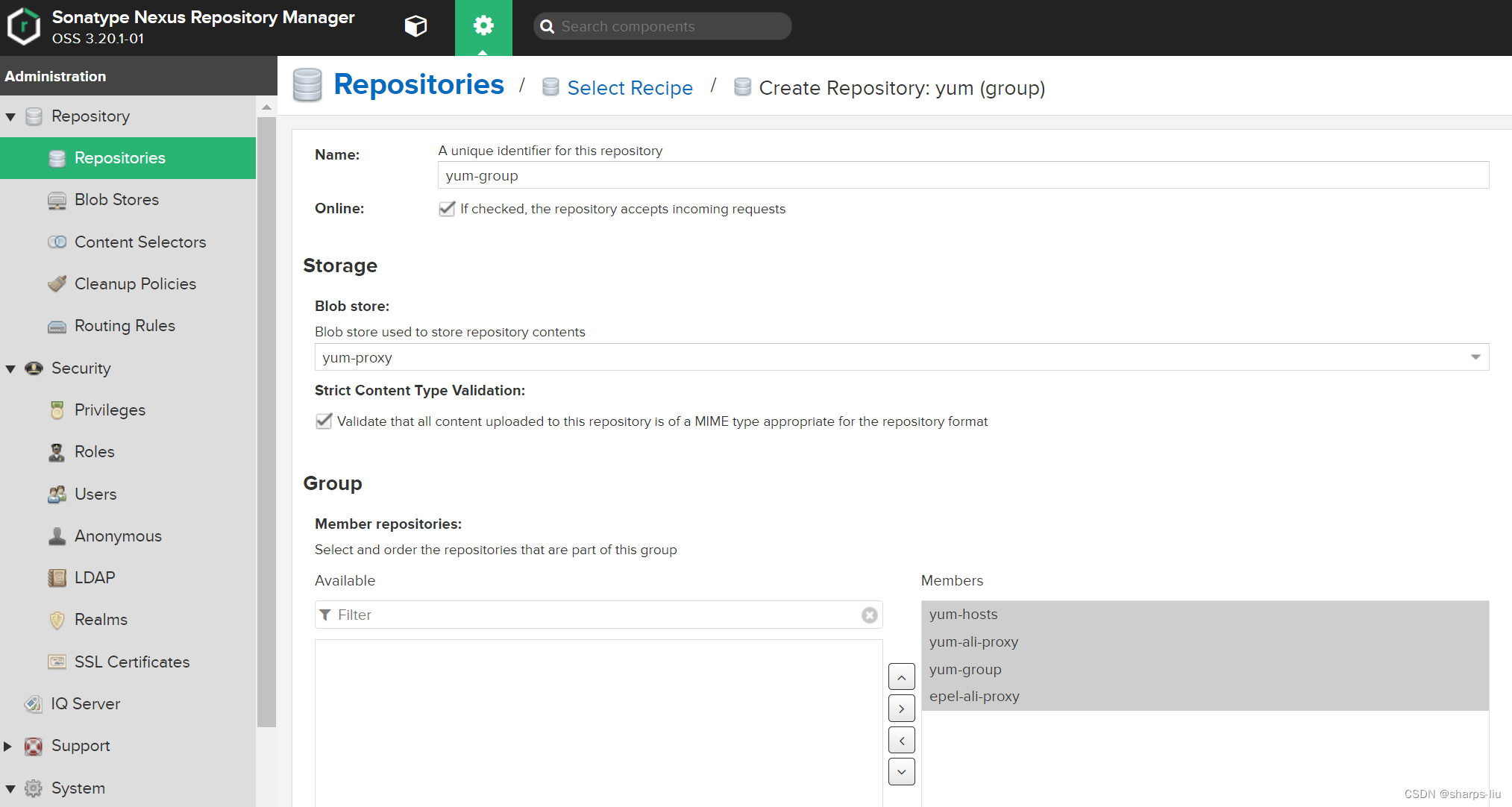Click the Select Recipe breadcrumb link

(630, 88)
